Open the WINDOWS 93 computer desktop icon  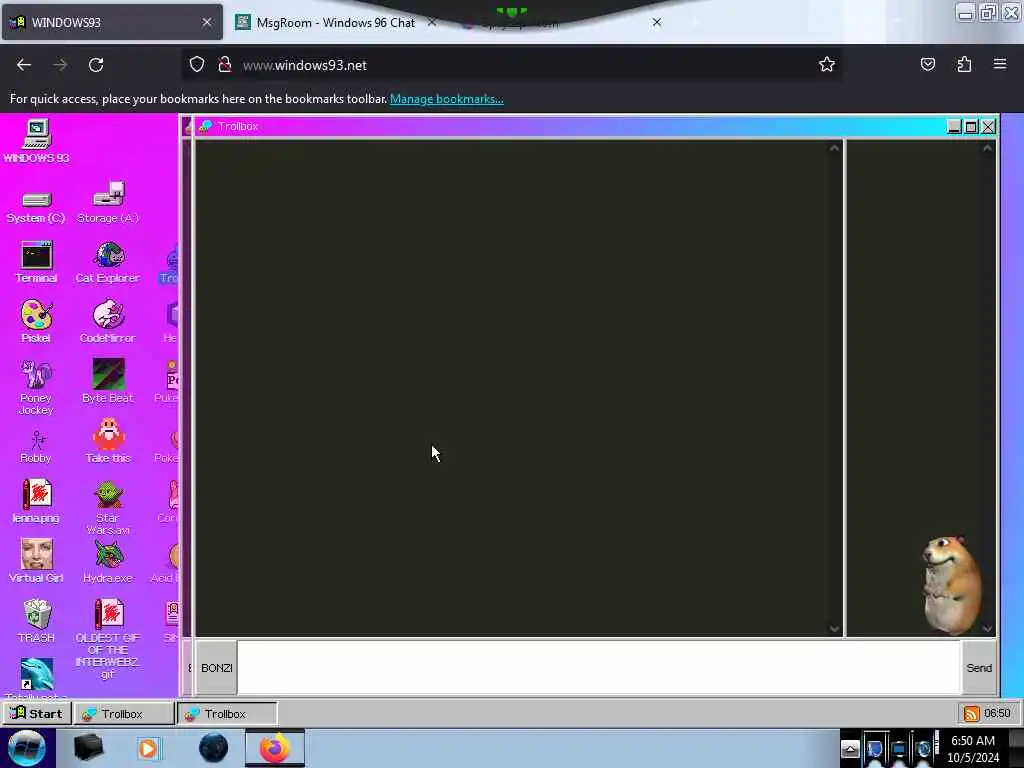[37, 141]
